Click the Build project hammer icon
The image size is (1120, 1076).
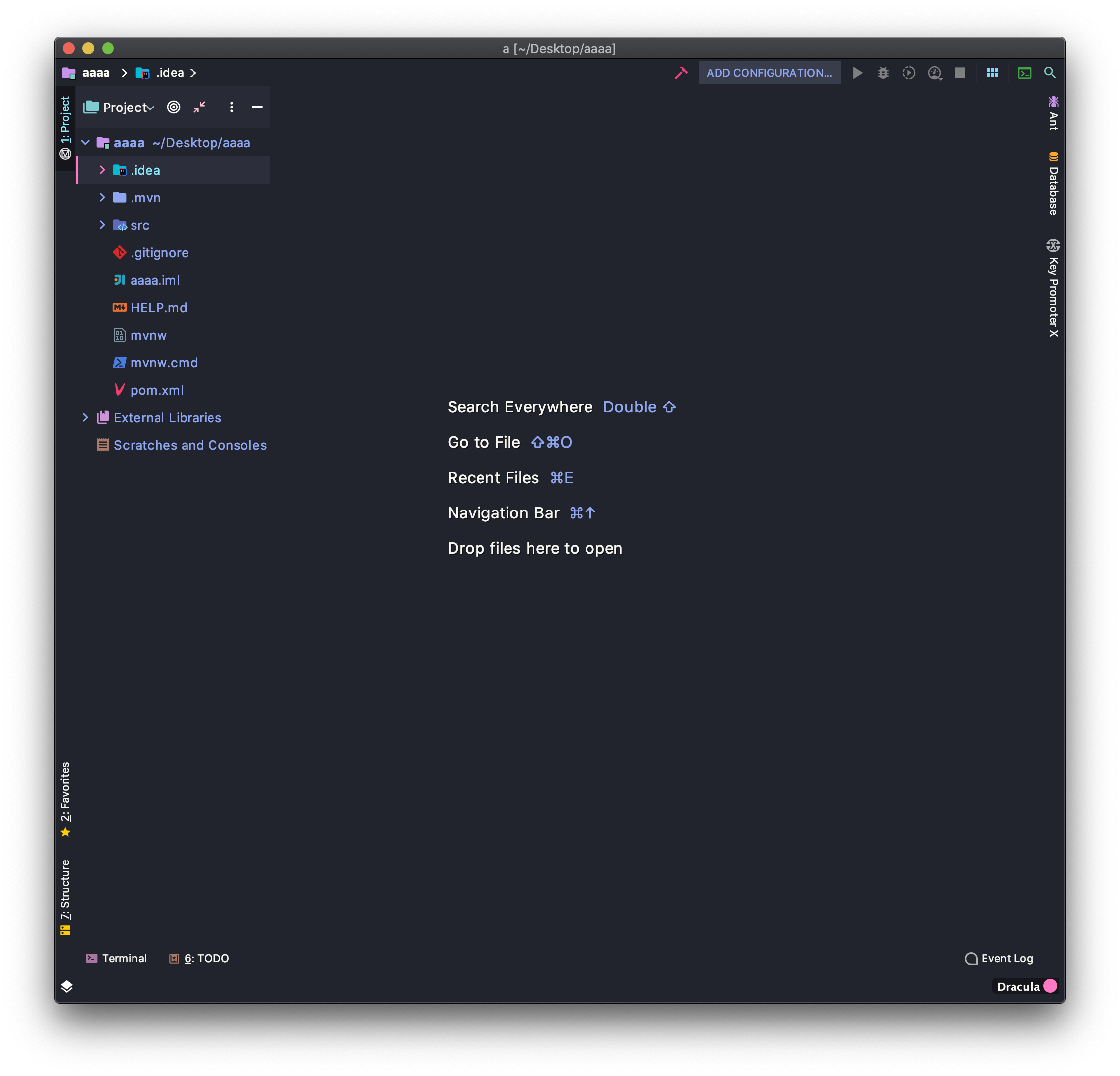681,73
